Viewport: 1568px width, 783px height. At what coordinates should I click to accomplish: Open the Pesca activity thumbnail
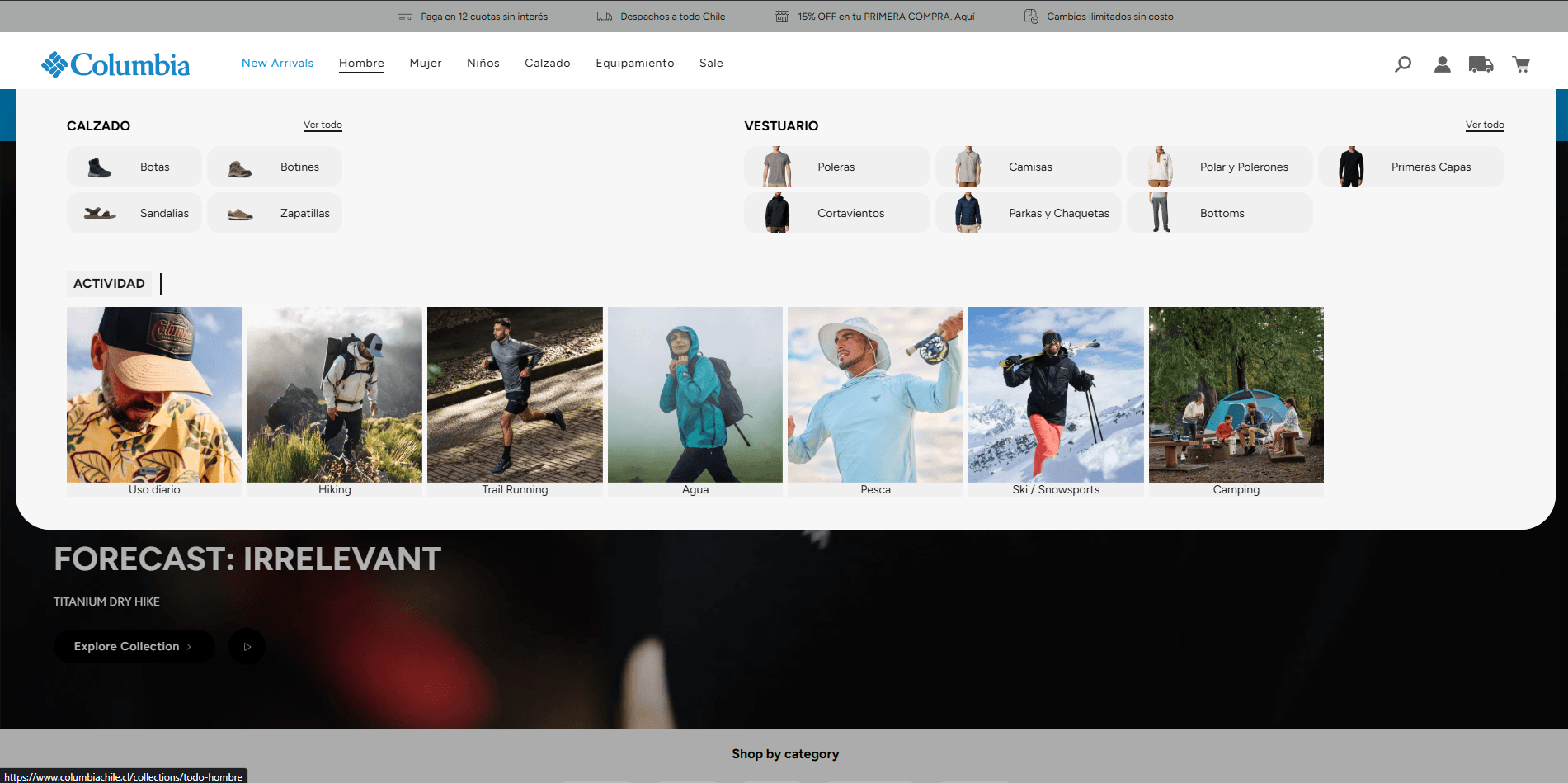875,395
